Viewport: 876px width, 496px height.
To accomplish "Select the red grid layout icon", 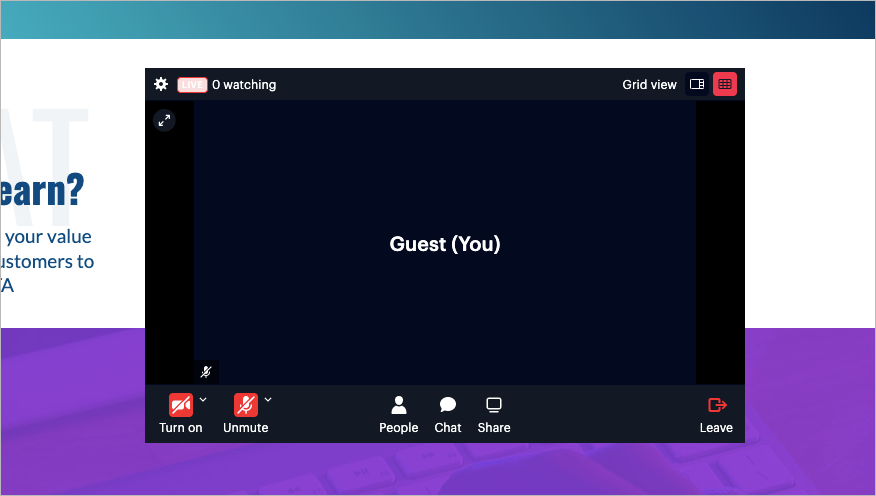I will (725, 85).
